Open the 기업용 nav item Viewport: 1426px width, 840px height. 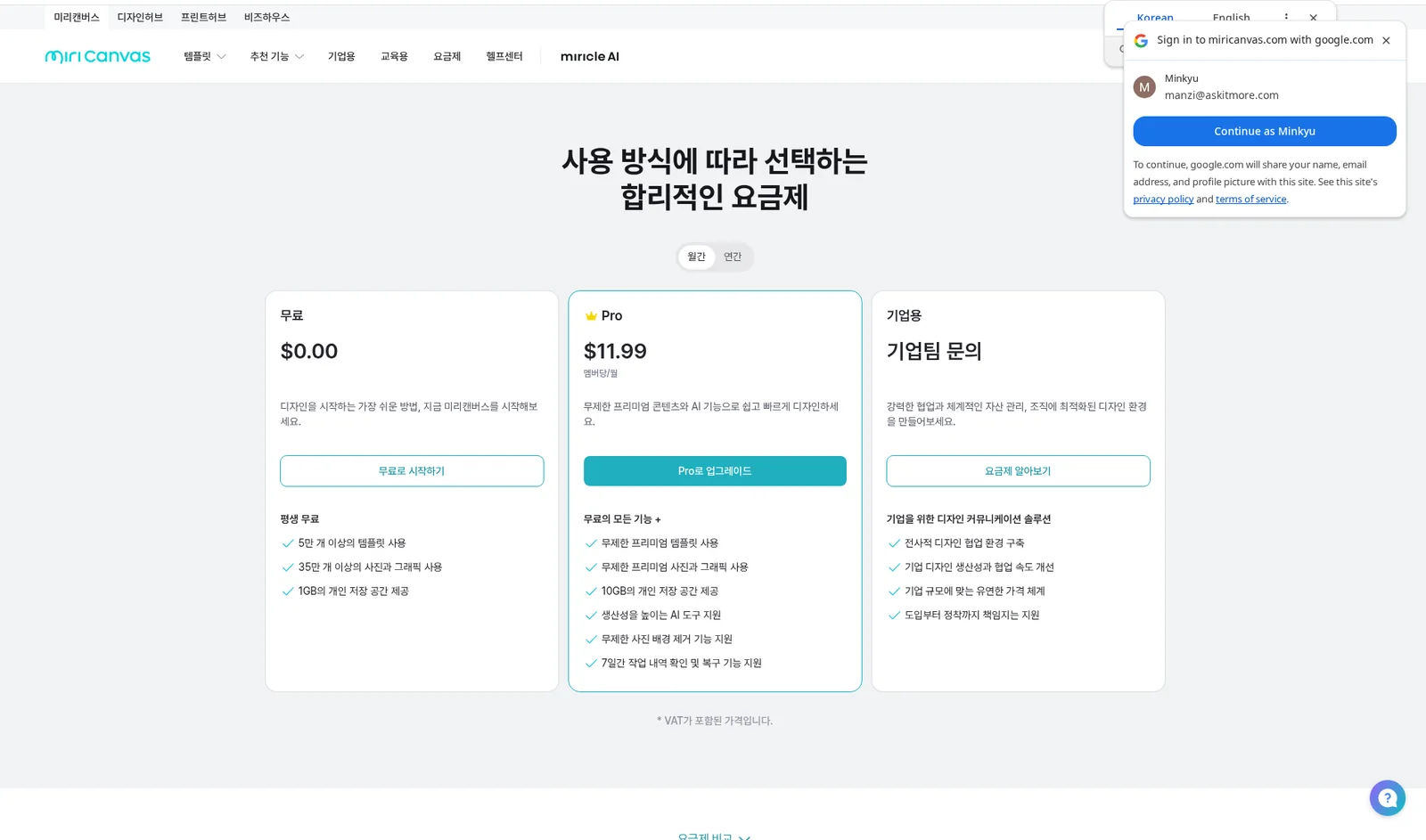coord(341,56)
